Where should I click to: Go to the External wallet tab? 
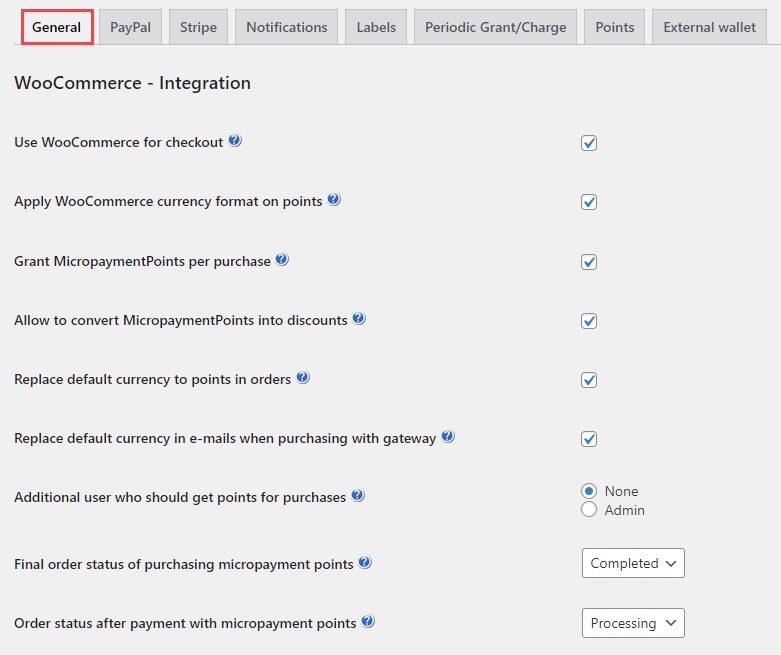coord(709,27)
